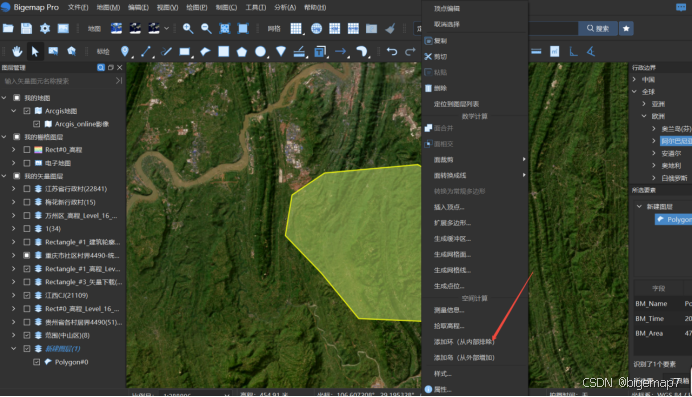Select the pentagon polygon drawing tool

[x=242, y=52]
